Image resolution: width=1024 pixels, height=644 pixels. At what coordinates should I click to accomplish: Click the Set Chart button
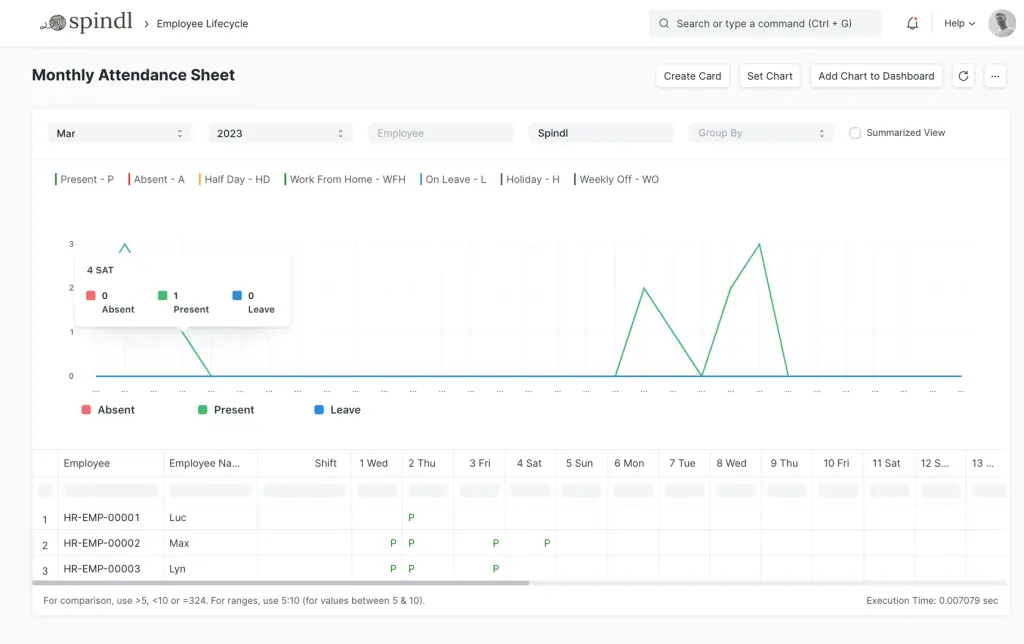point(769,76)
